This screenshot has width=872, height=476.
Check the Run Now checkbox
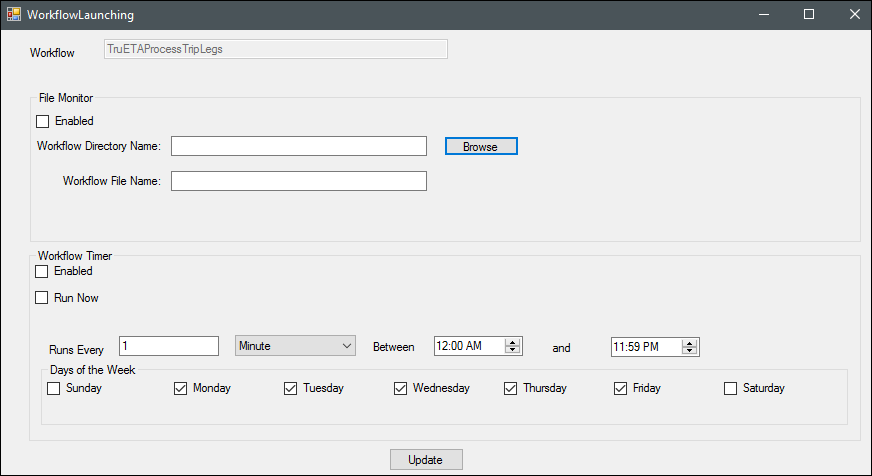click(x=42, y=297)
